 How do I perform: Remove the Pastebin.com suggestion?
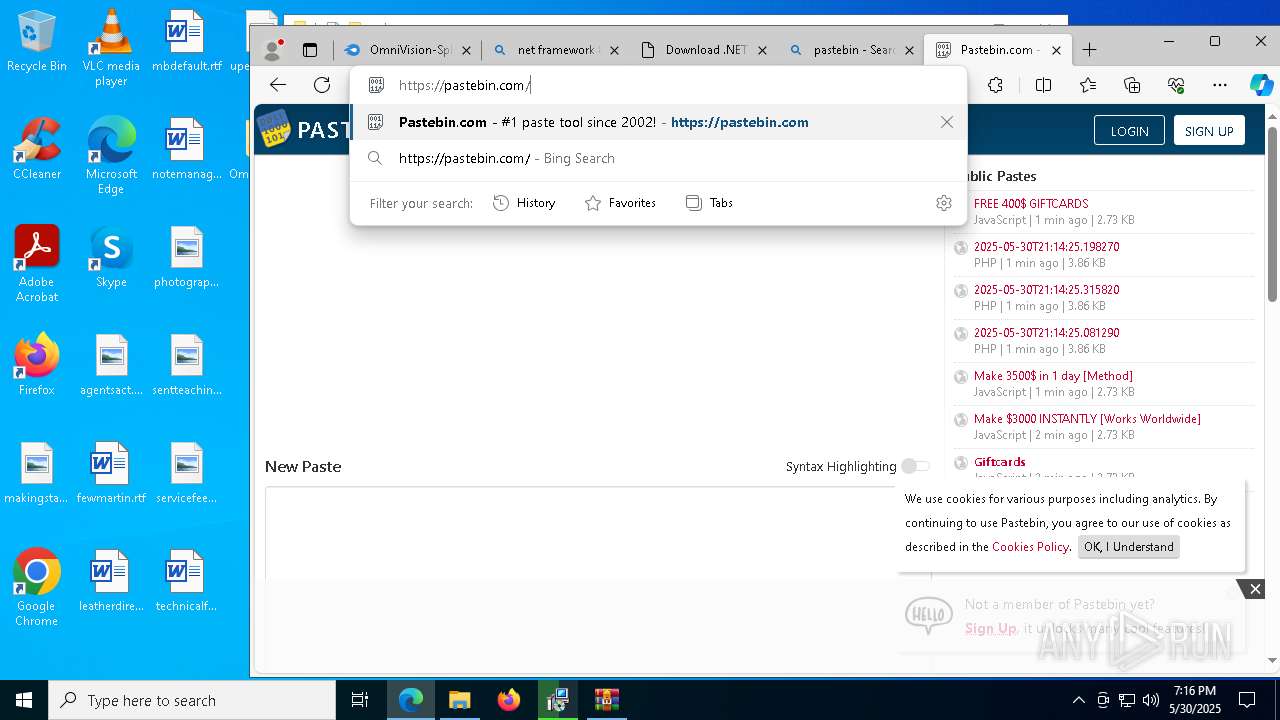click(947, 122)
